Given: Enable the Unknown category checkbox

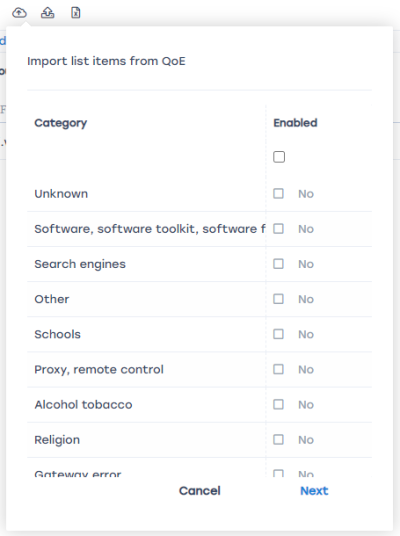Looking at the screenshot, I should coord(278,193).
